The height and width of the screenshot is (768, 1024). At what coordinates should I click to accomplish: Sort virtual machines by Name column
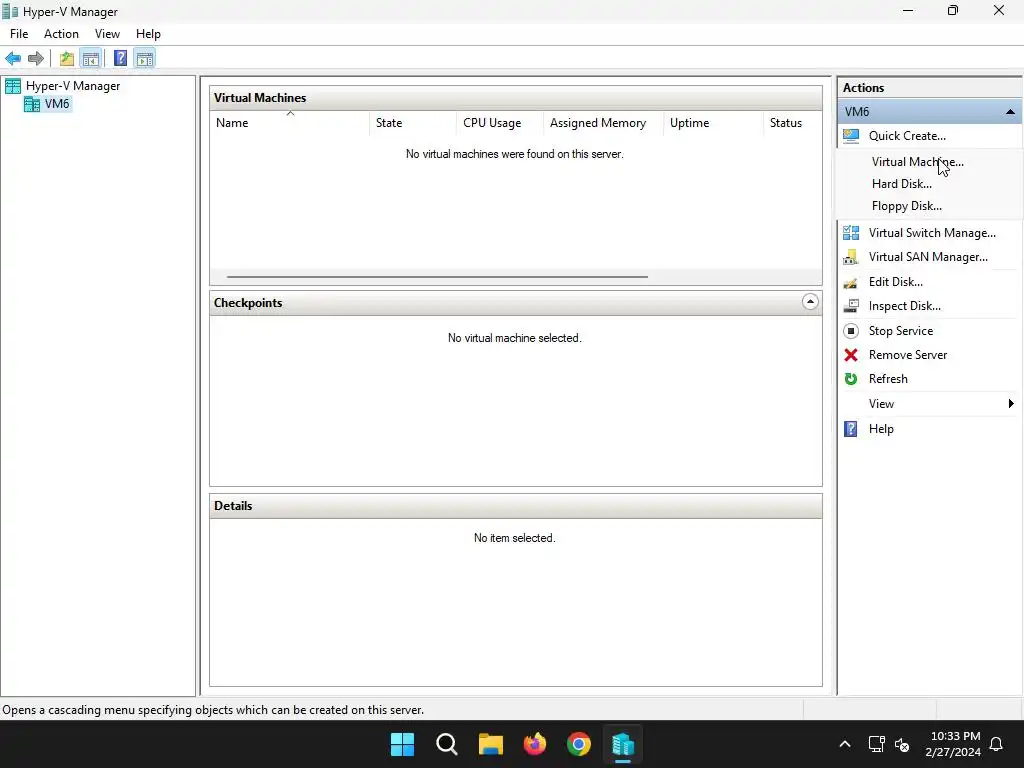coord(290,123)
